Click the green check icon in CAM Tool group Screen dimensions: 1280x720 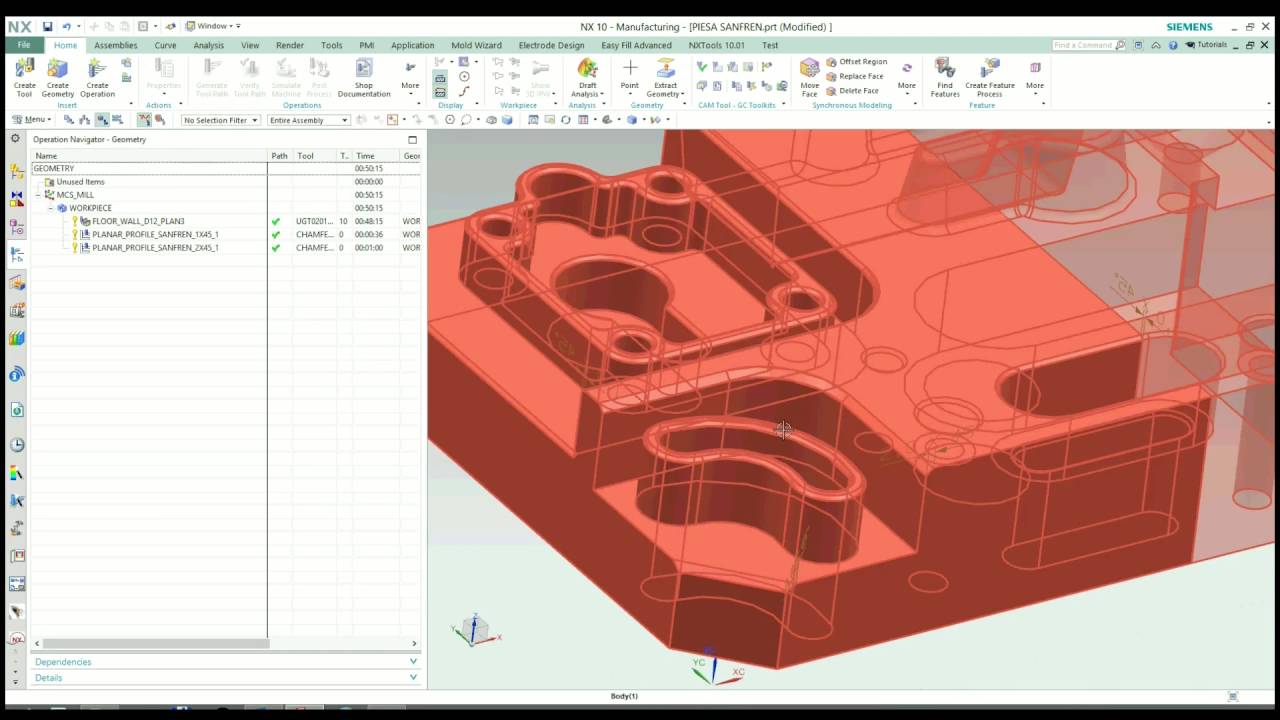(x=701, y=66)
